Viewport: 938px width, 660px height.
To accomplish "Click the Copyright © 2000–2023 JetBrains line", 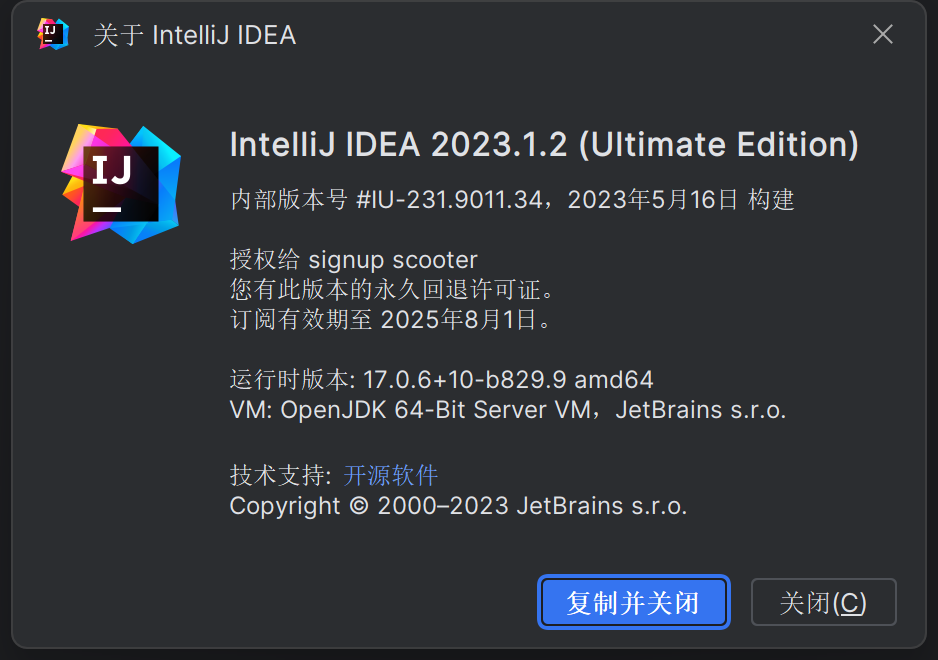I will [x=458, y=506].
